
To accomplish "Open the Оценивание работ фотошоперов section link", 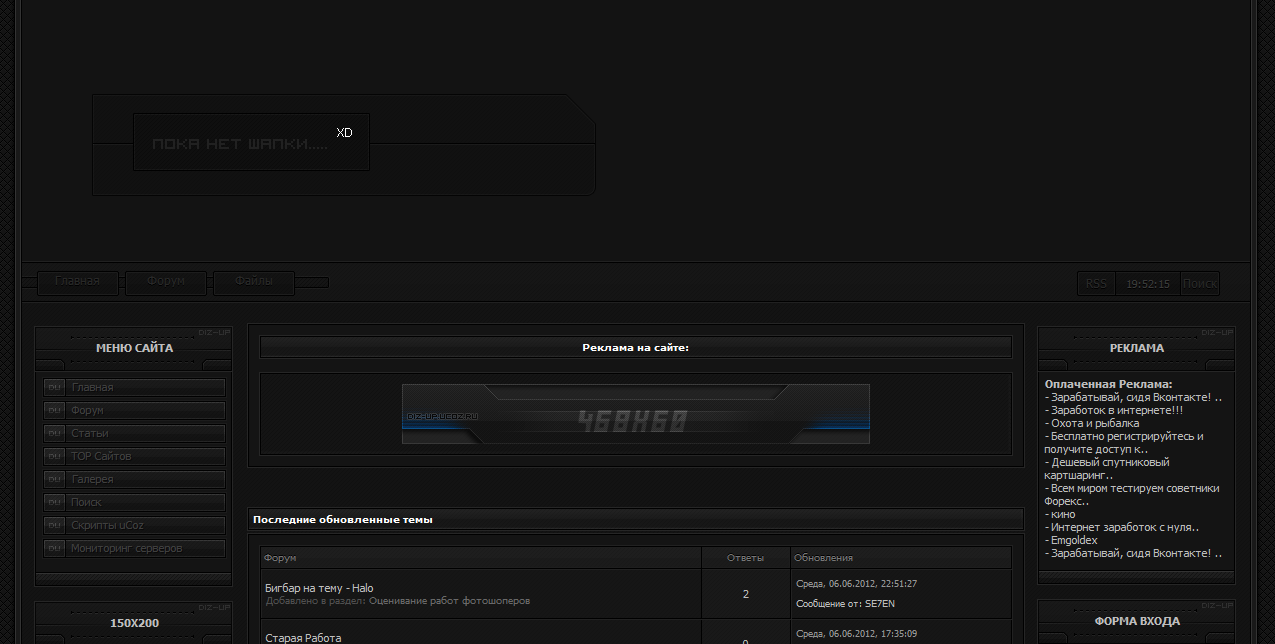I will [x=449, y=601].
